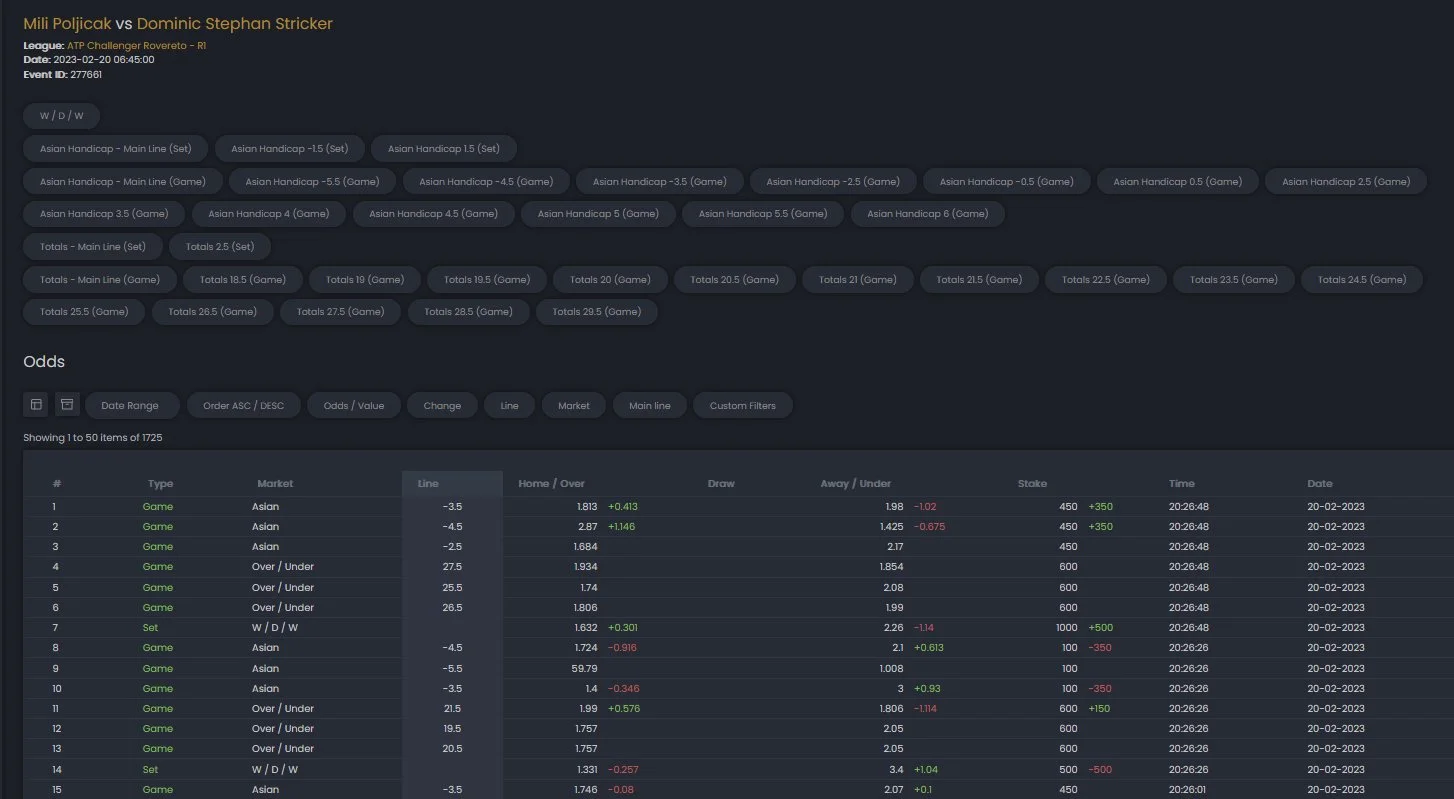Click the Stake column header
1454x799 pixels.
(1032, 484)
